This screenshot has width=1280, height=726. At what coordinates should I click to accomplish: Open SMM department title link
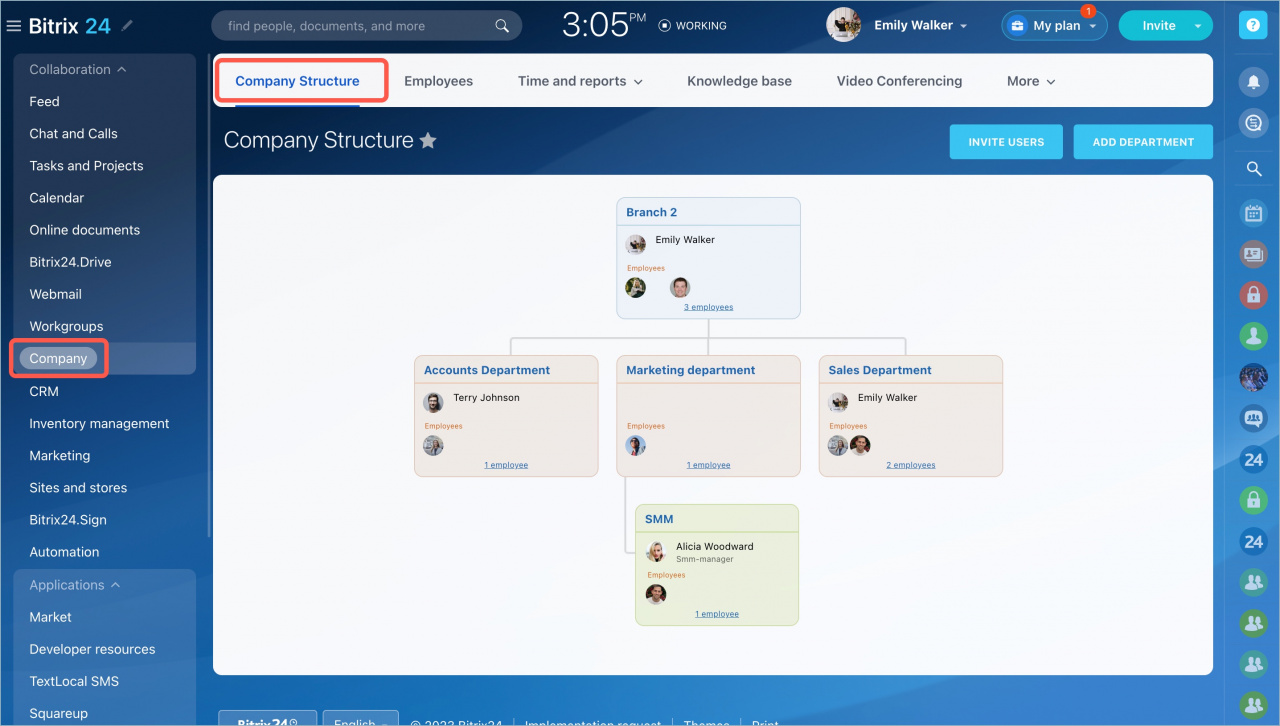coord(660,519)
